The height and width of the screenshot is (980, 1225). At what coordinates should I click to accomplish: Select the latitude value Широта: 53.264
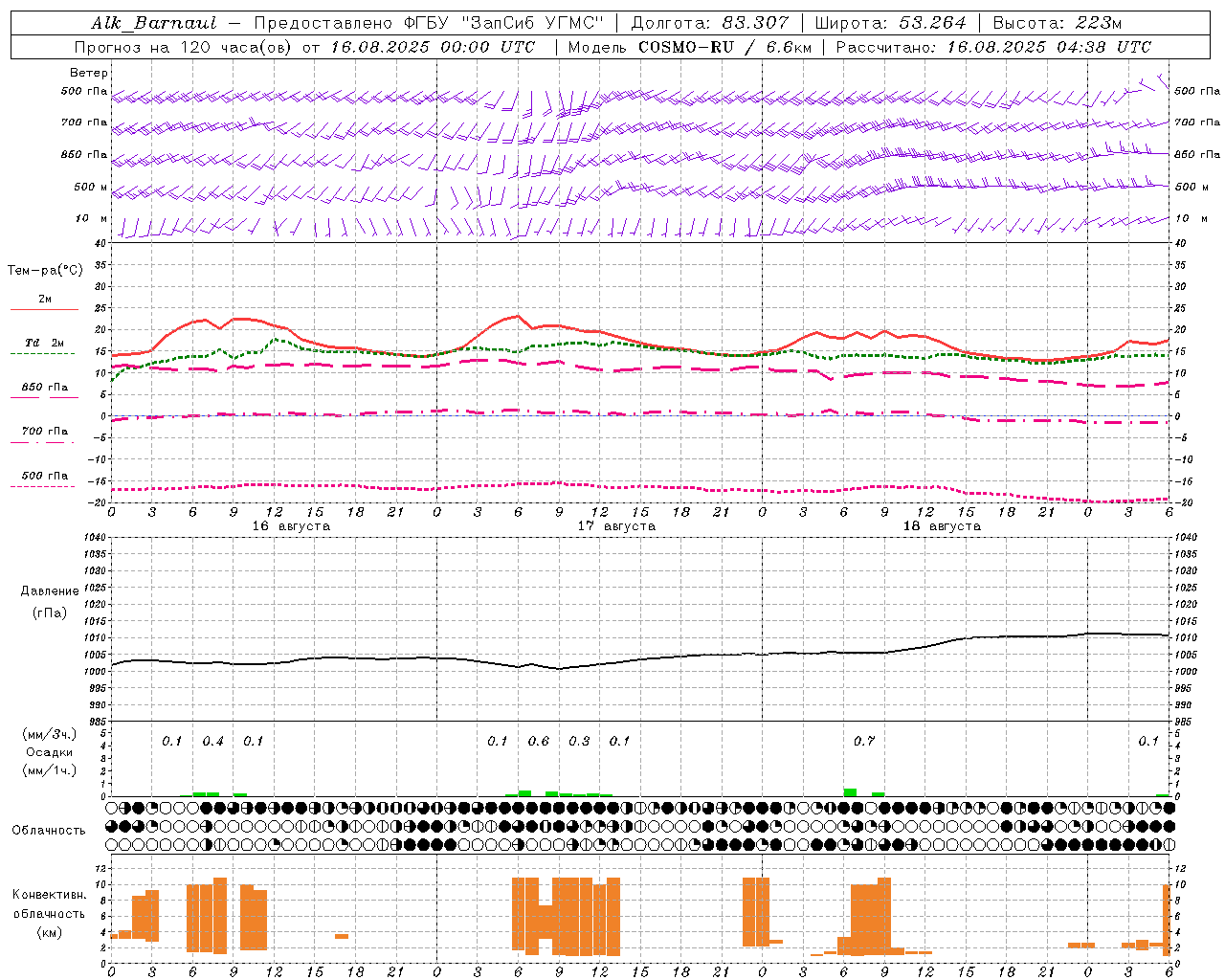[x=890, y=23]
